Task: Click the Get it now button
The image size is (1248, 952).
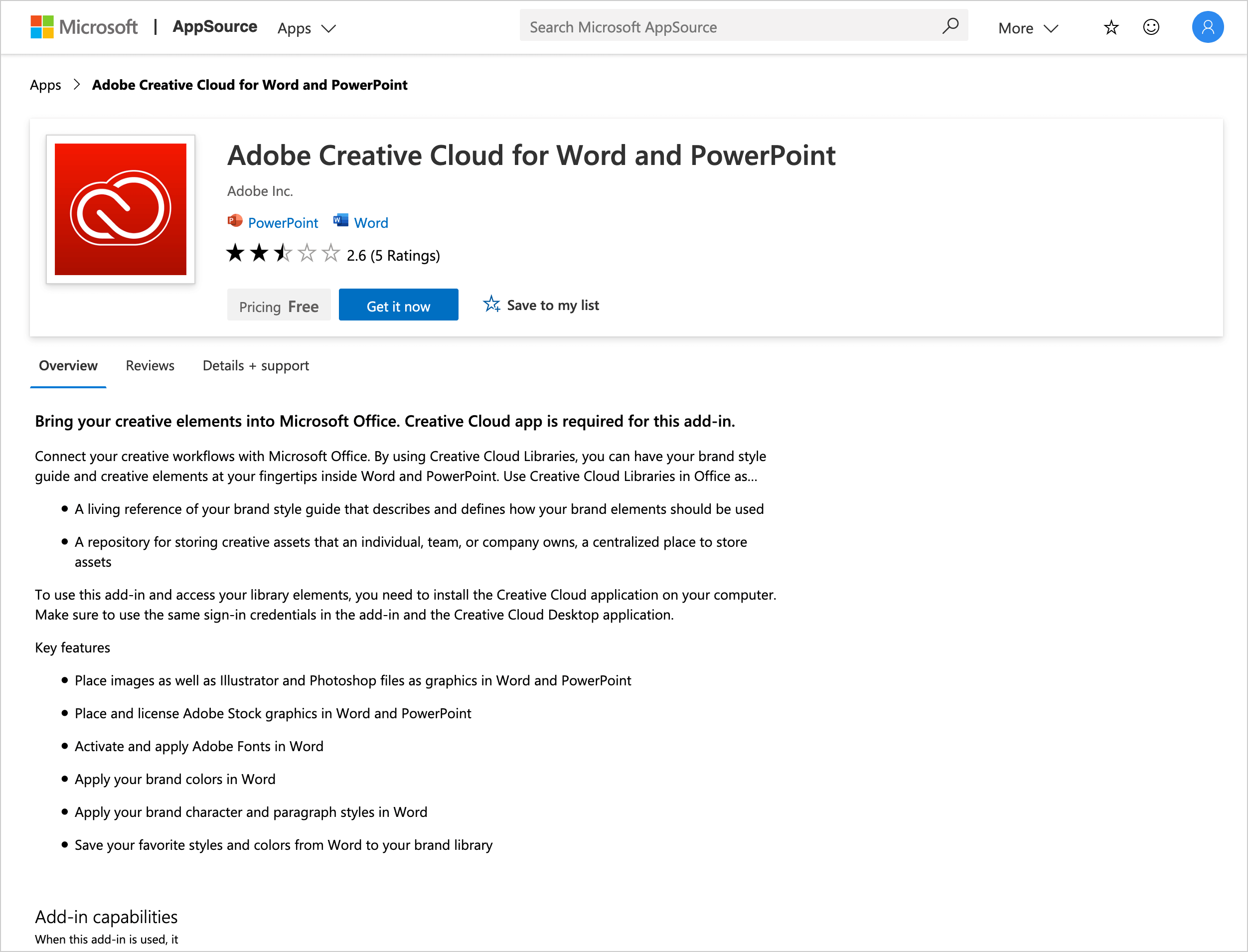Action: pyautogui.click(x=398, y=305)
